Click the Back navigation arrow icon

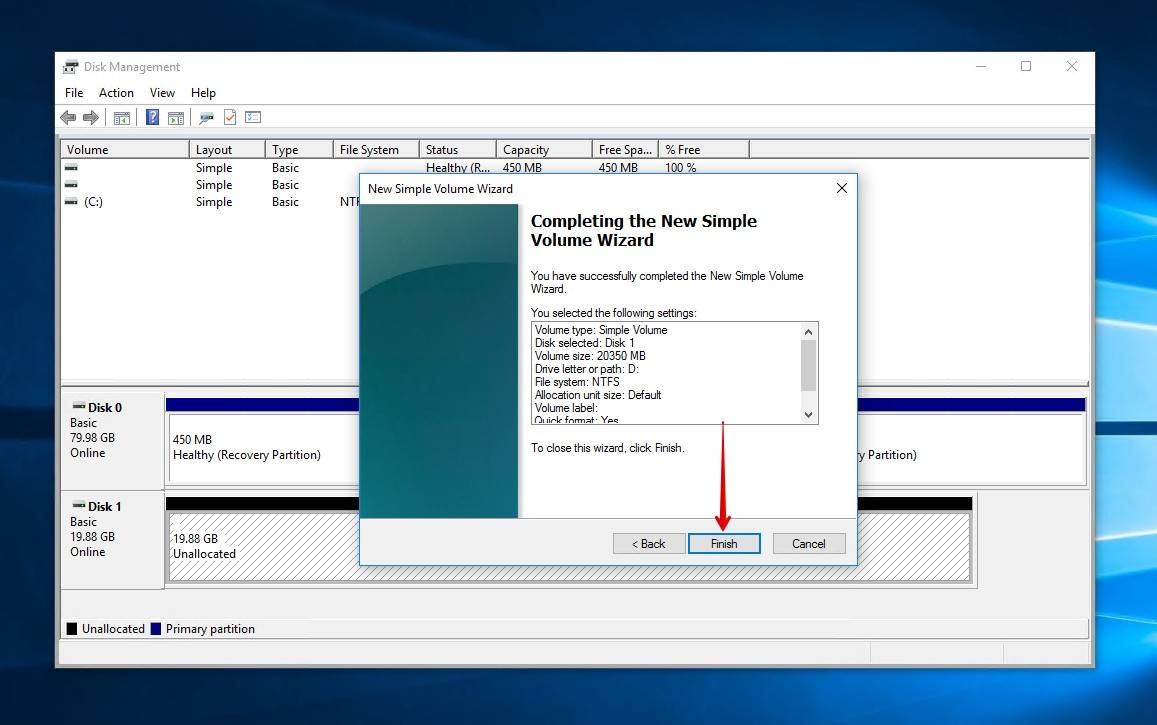[67, 117]
